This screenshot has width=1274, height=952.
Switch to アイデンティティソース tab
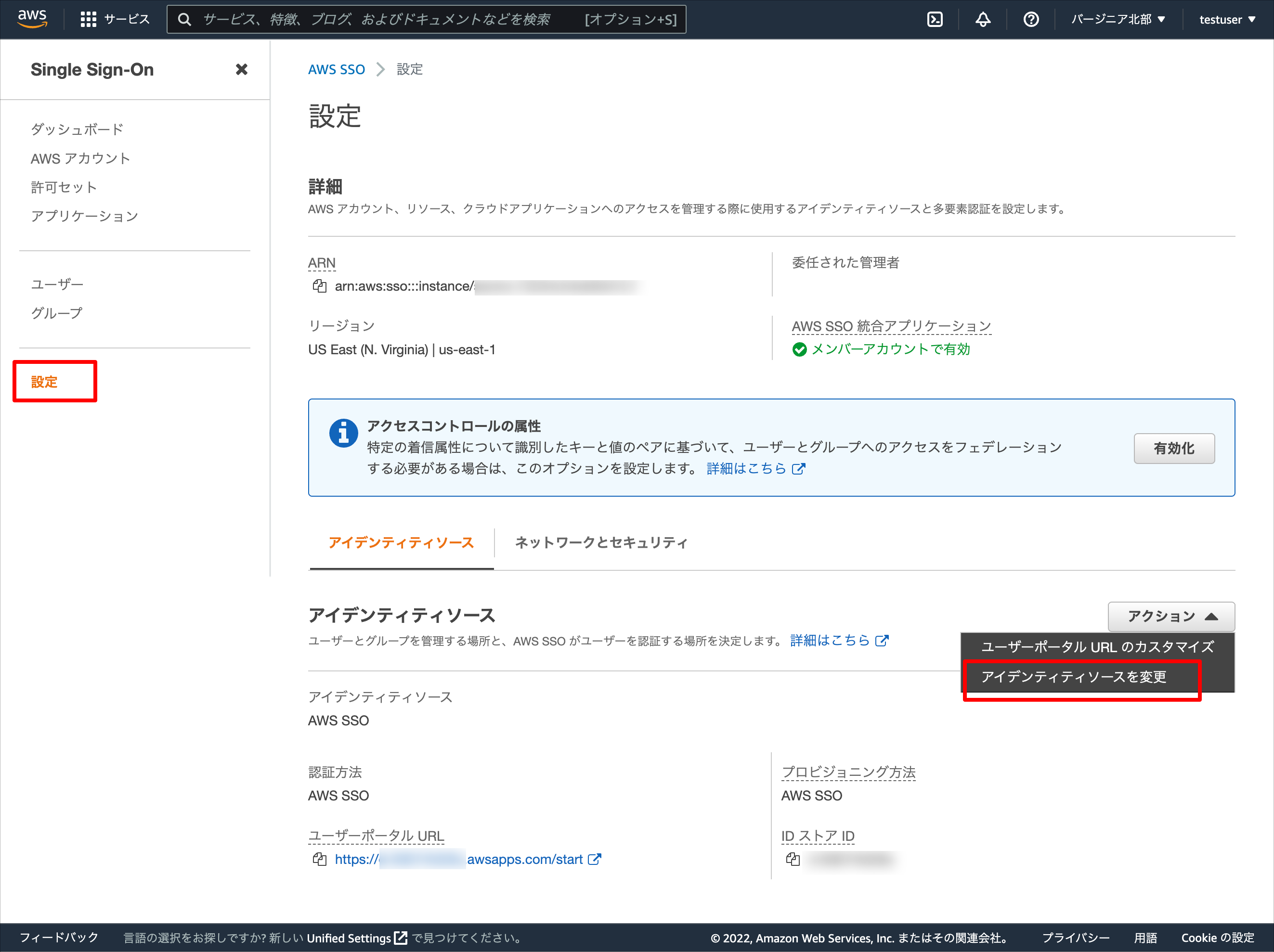point(402,543)
